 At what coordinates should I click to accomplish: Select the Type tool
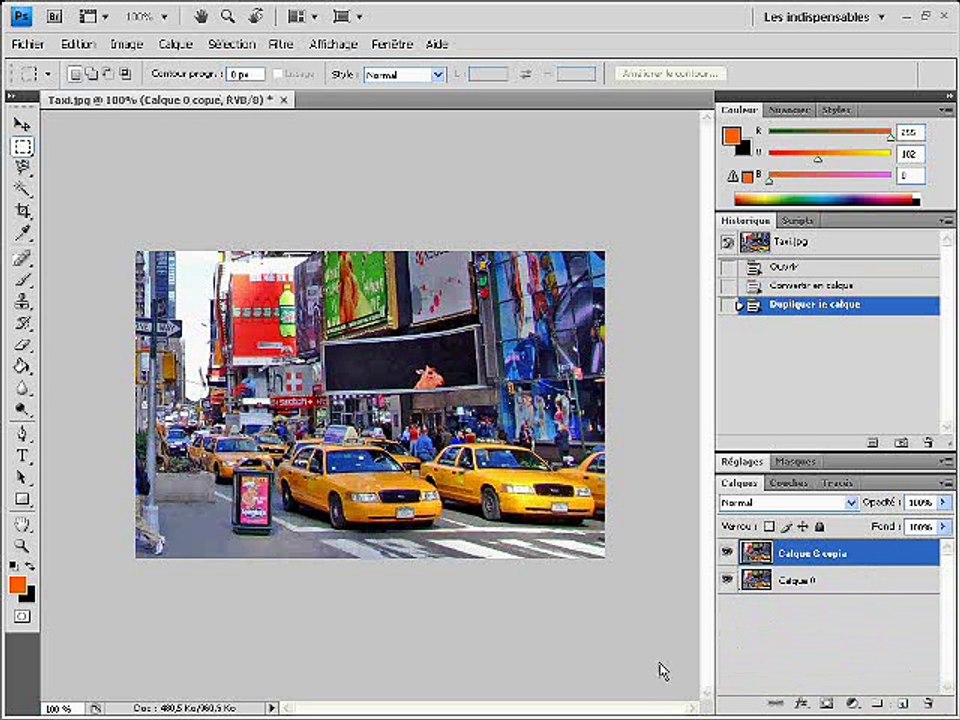23,456
